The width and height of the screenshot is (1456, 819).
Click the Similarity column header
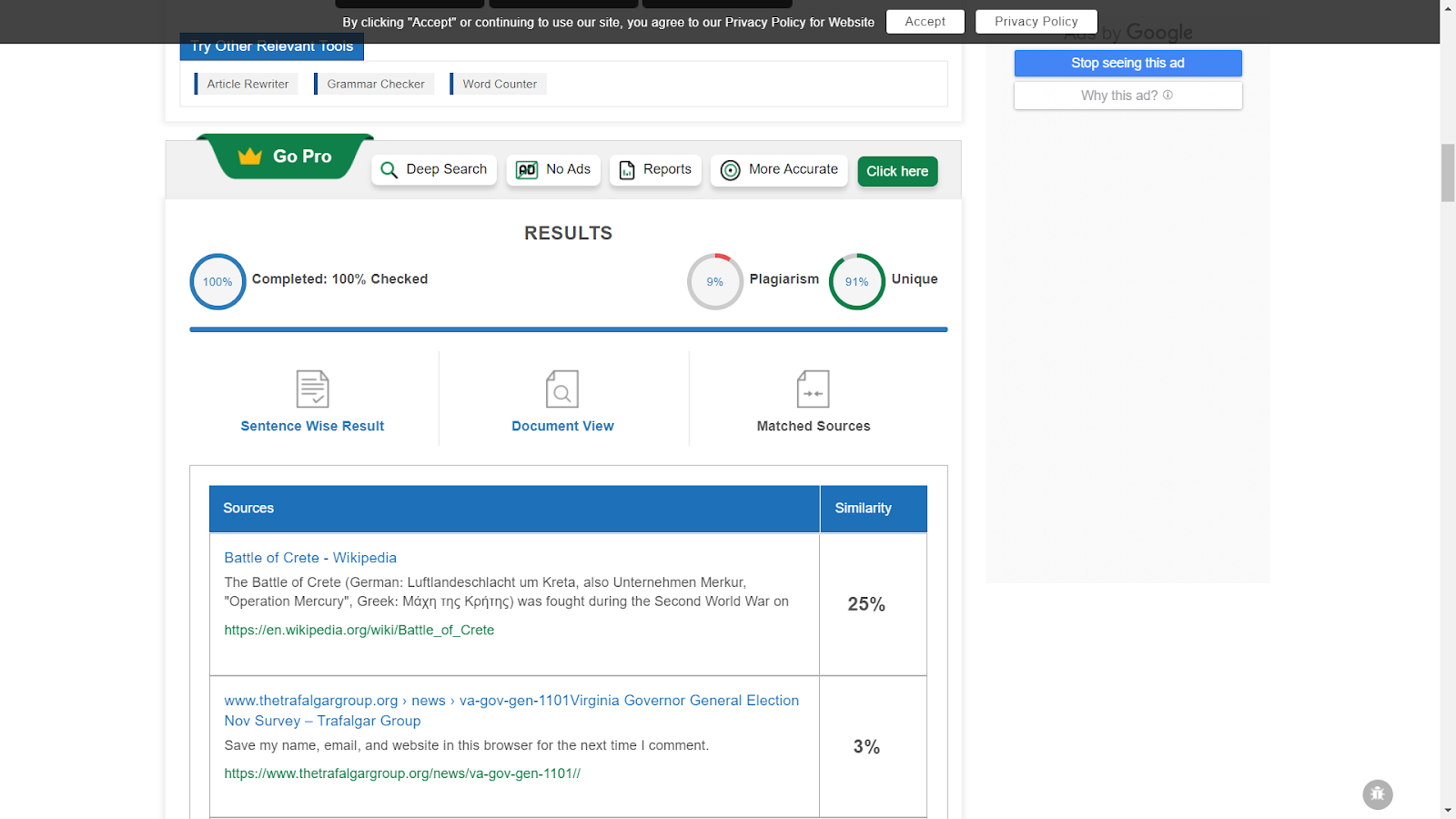pos(874,509)
